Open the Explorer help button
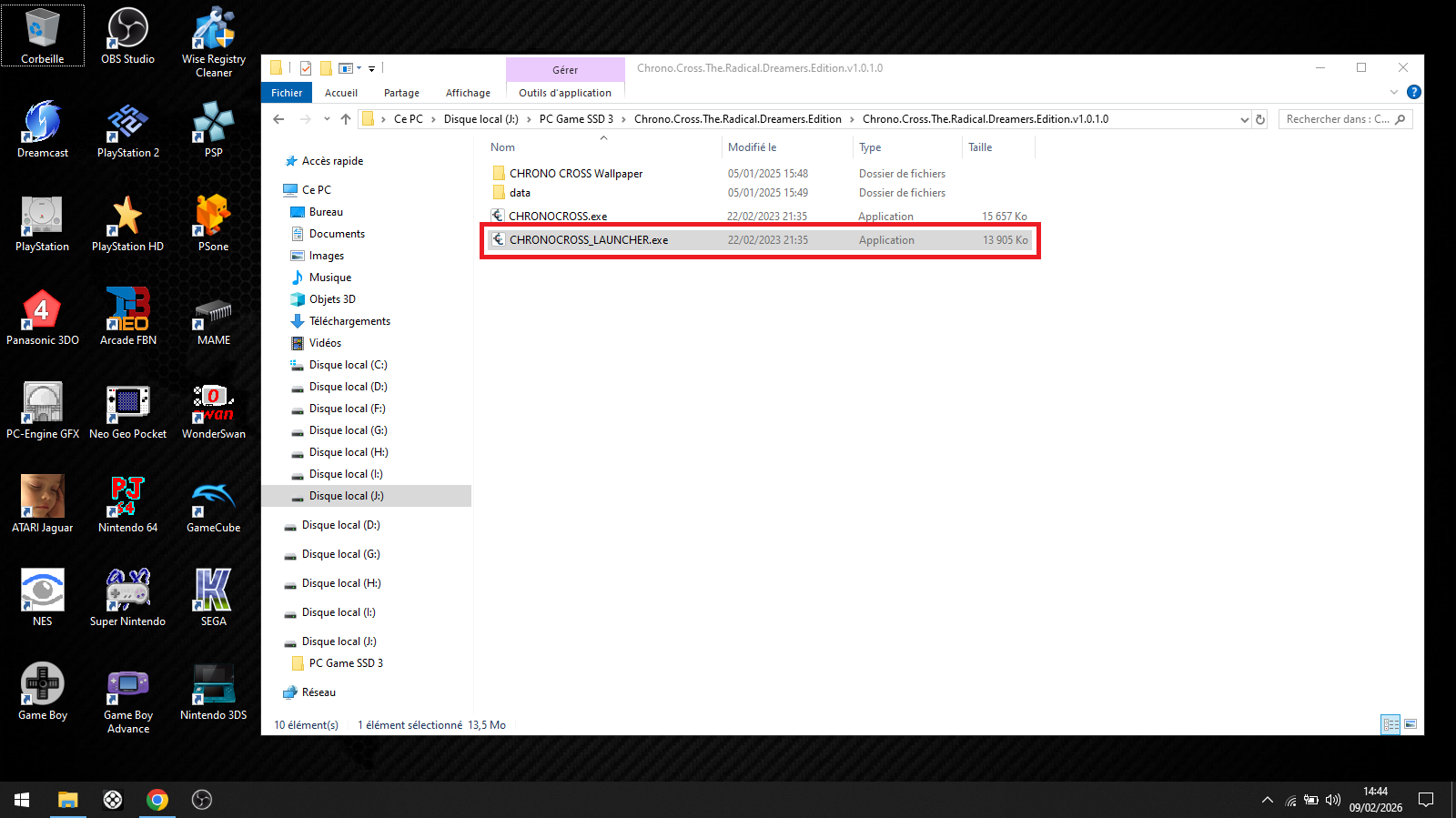This screenshot has width=1456, height=818. click(1413, 92)
